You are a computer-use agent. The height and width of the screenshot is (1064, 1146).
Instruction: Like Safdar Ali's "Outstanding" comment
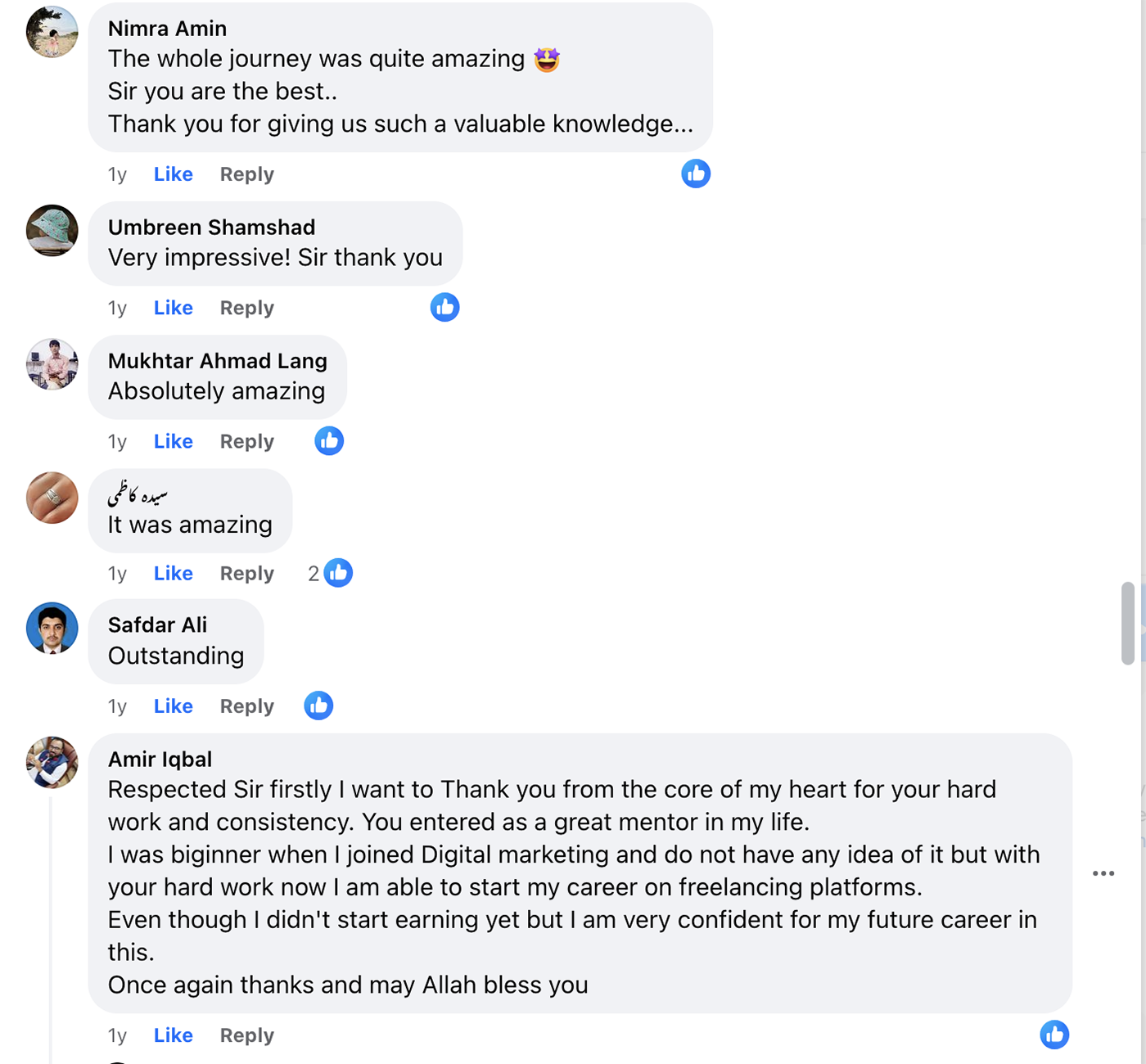tap(174, 706)
